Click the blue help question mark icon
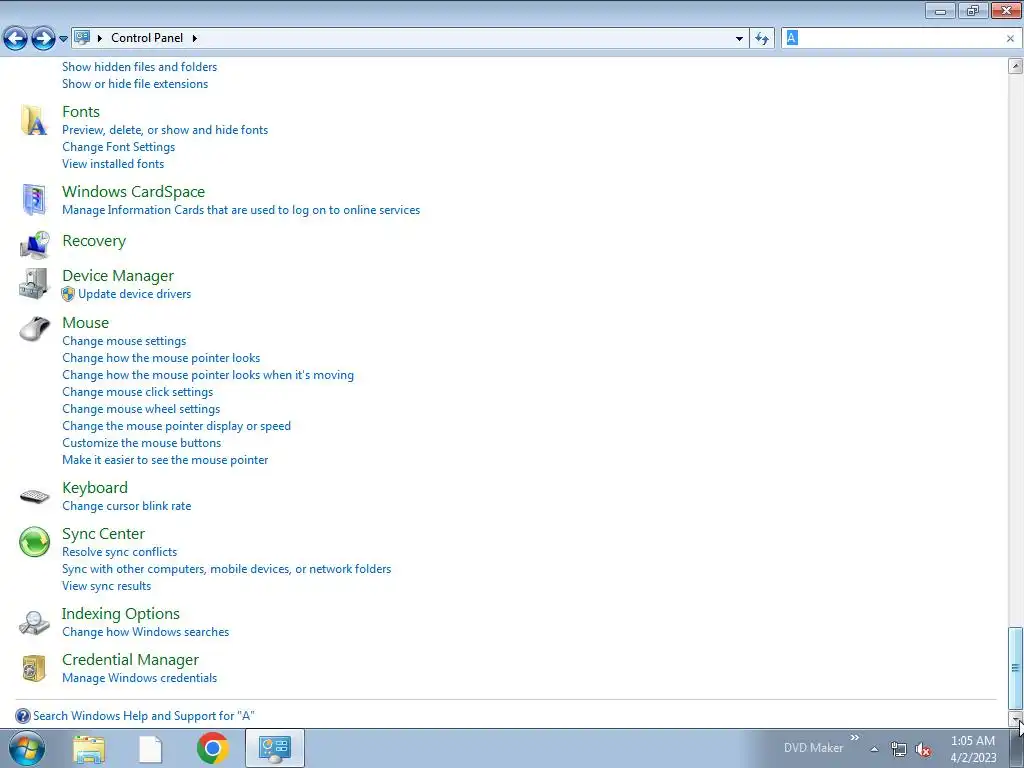 (23, 716)
